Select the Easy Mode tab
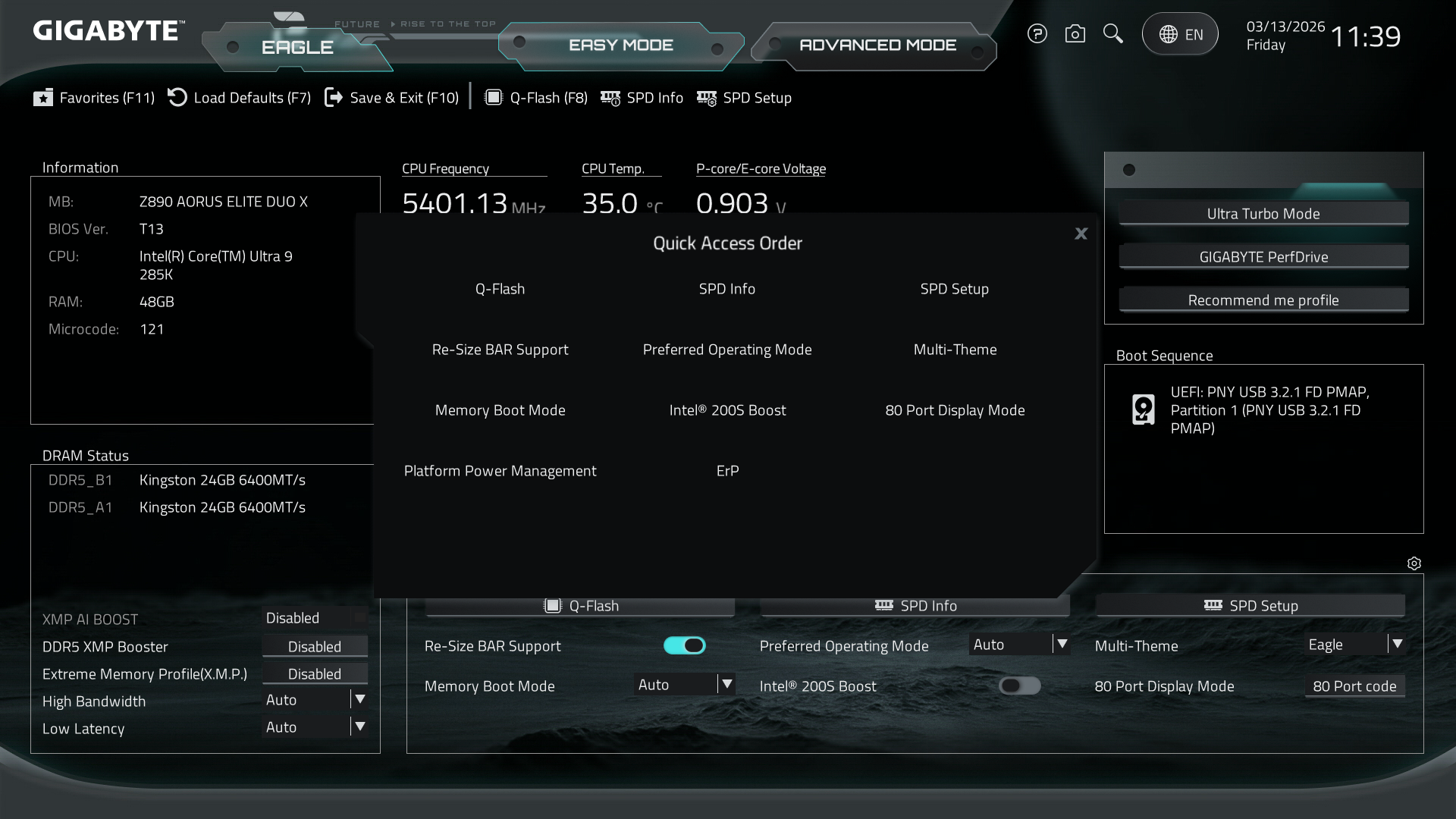 (x=620, y=45)
